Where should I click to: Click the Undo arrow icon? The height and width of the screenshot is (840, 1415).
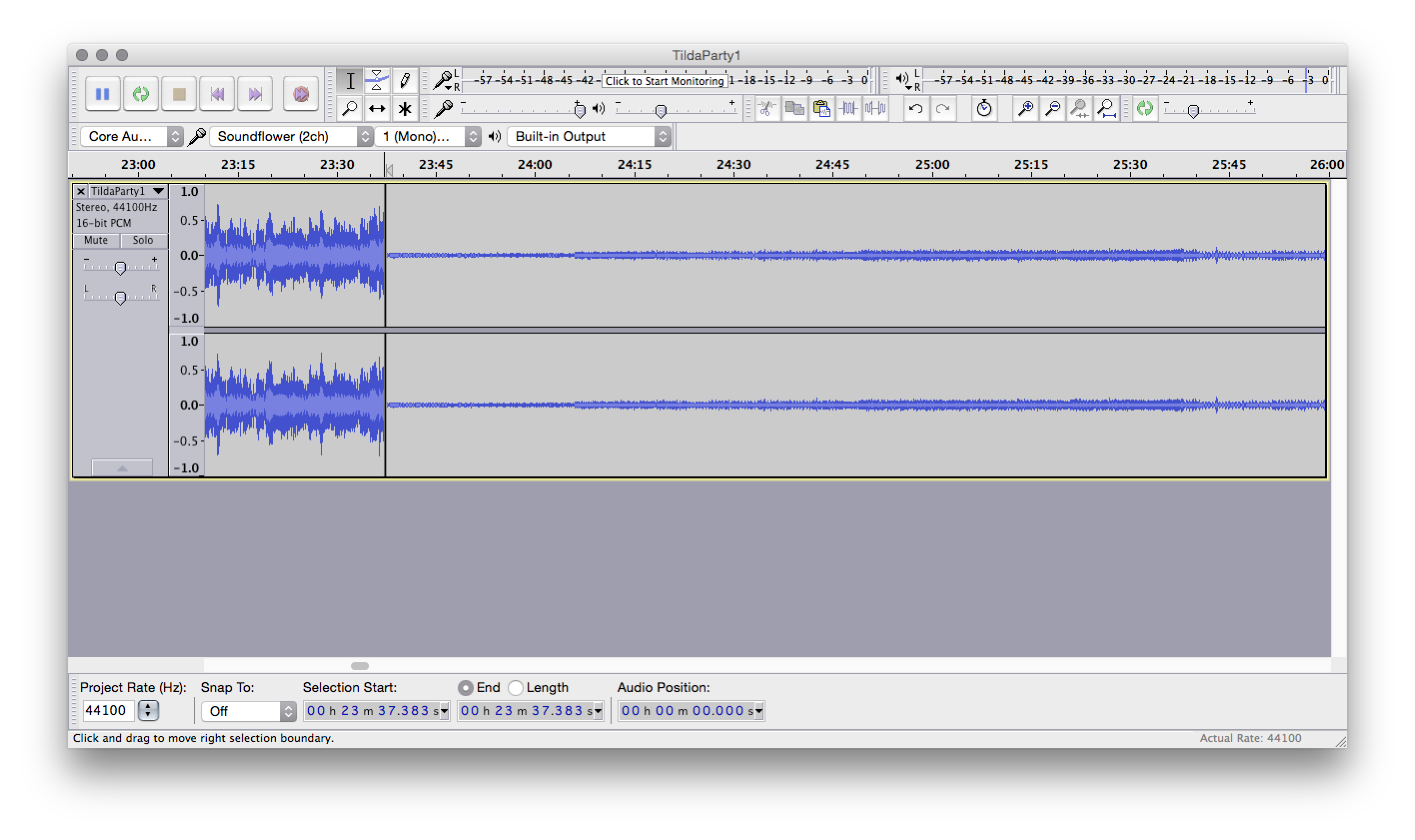916,108
